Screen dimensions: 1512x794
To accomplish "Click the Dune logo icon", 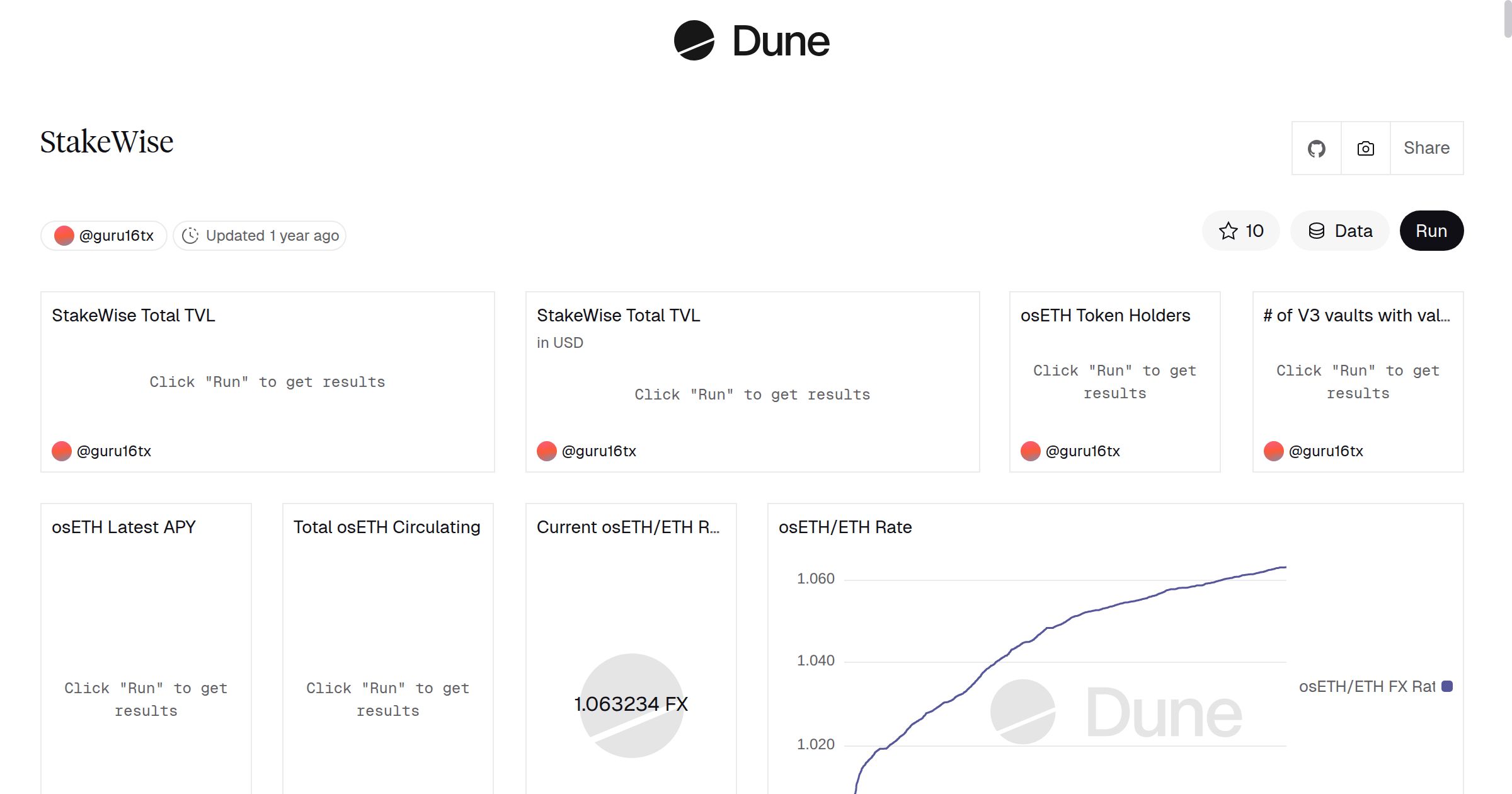I will (x=694, y=40).
